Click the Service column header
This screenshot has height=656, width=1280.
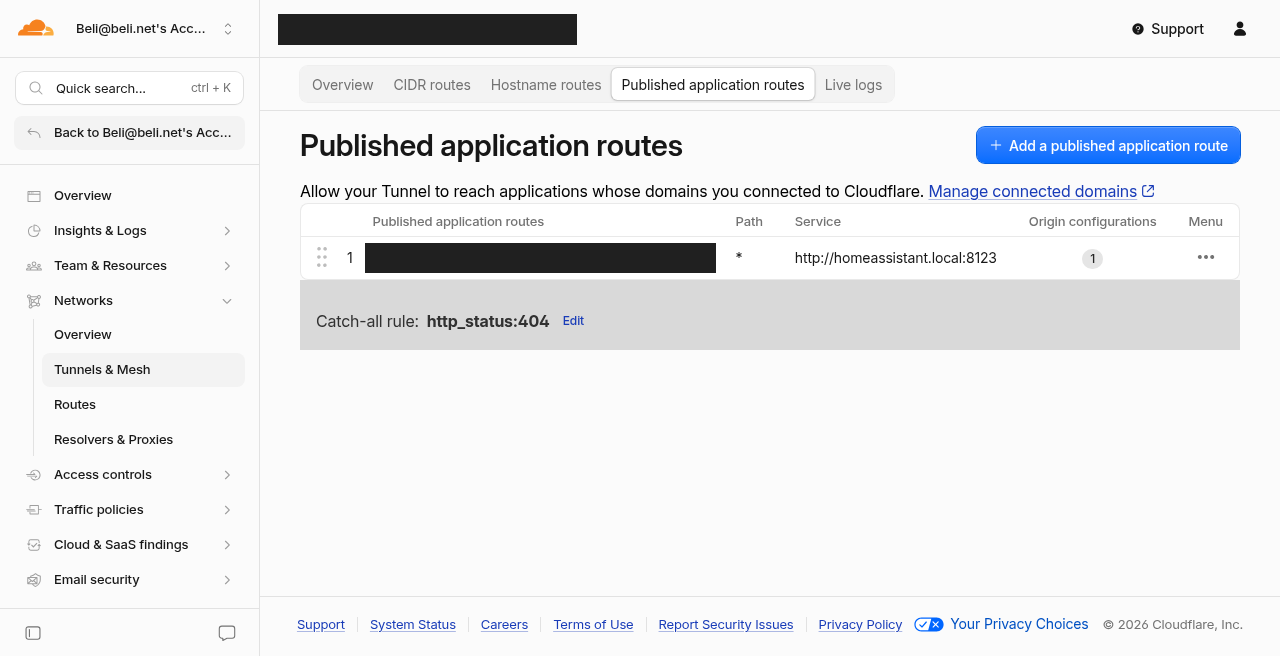pos(818,222)
